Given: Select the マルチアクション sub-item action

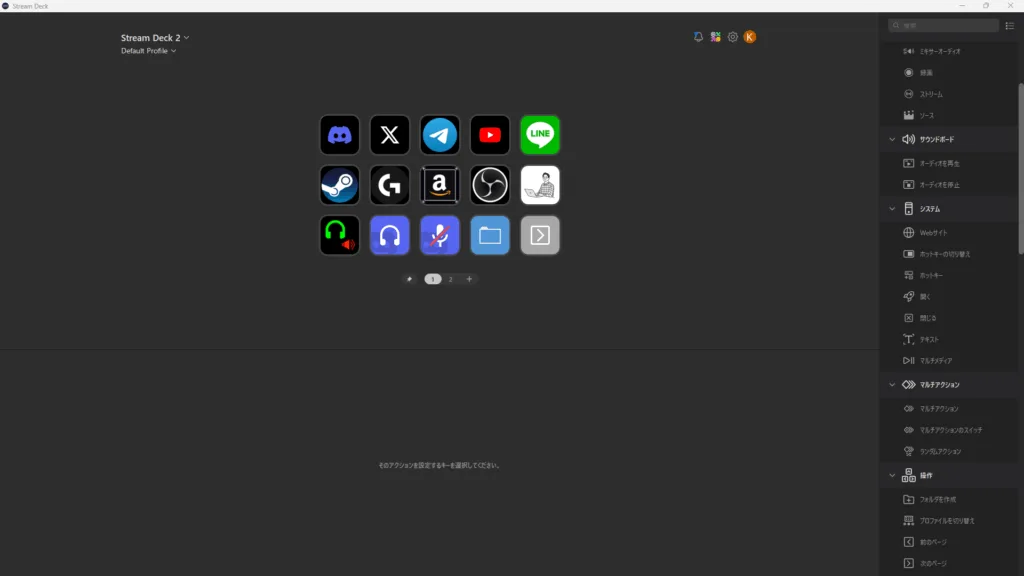Looking at the screenshot, I should tap(949, 409).
